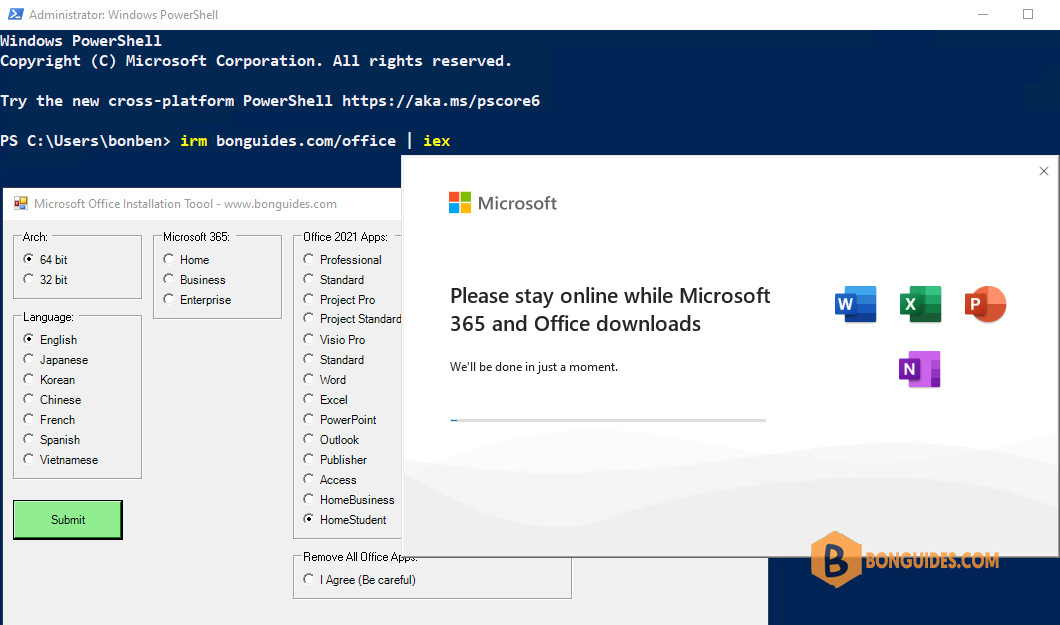Click 'Please stay online' heading text
The width and height of the screenshot is (1060, 625).
coord(610,309)
